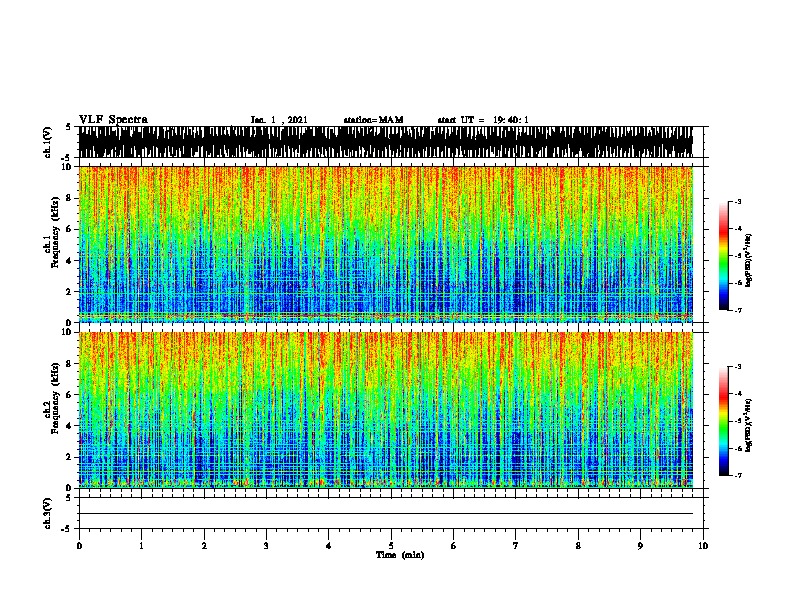Screen dimensions: 792x612
Task: Click the "-3" label on ch.1 color bar
Action: pos(738,201)
